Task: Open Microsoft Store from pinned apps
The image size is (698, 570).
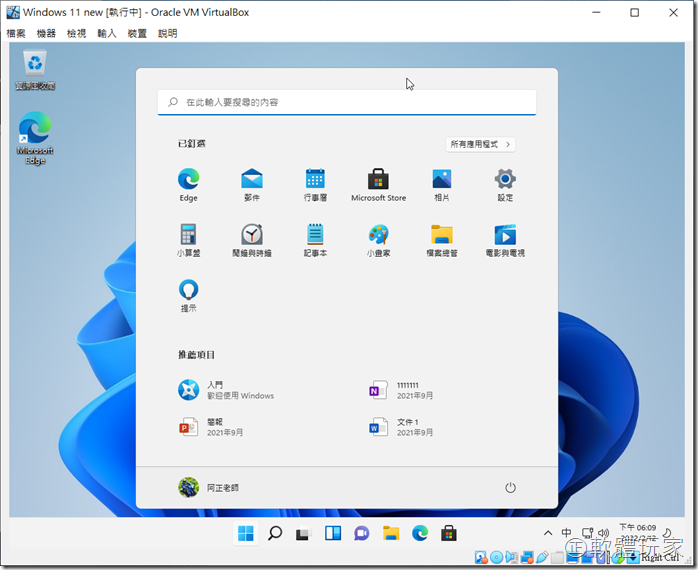Action: [x=378, y=181]
